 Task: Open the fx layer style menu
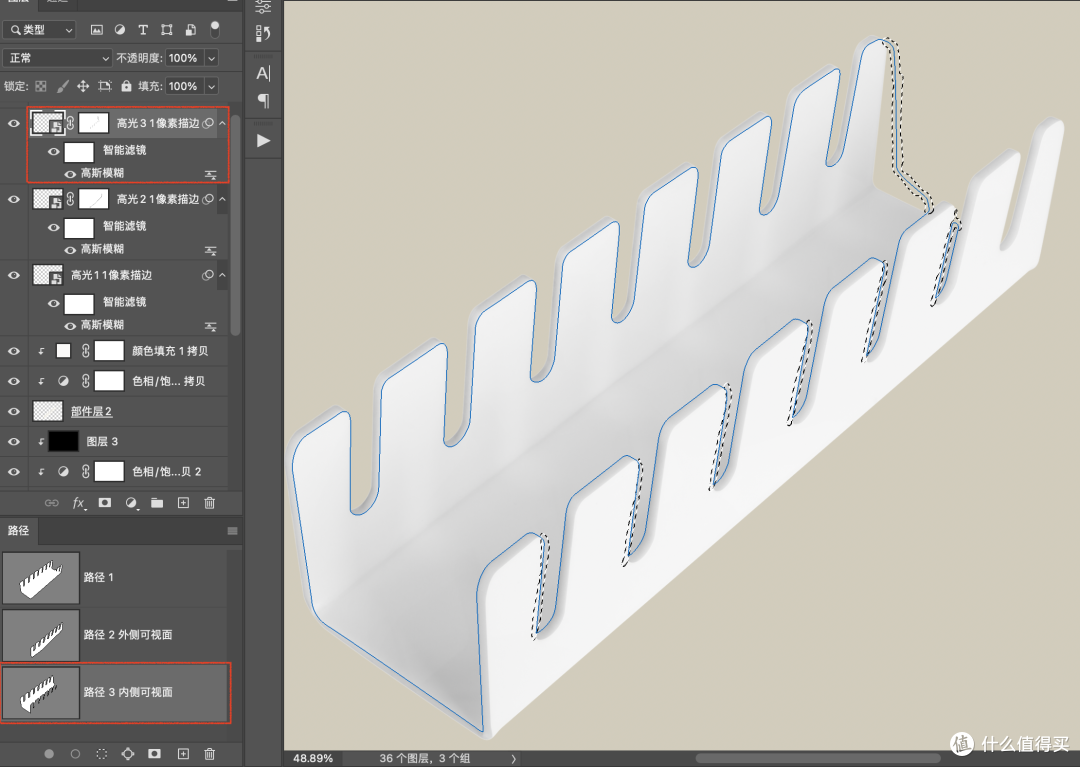click(x=79, y=503)
